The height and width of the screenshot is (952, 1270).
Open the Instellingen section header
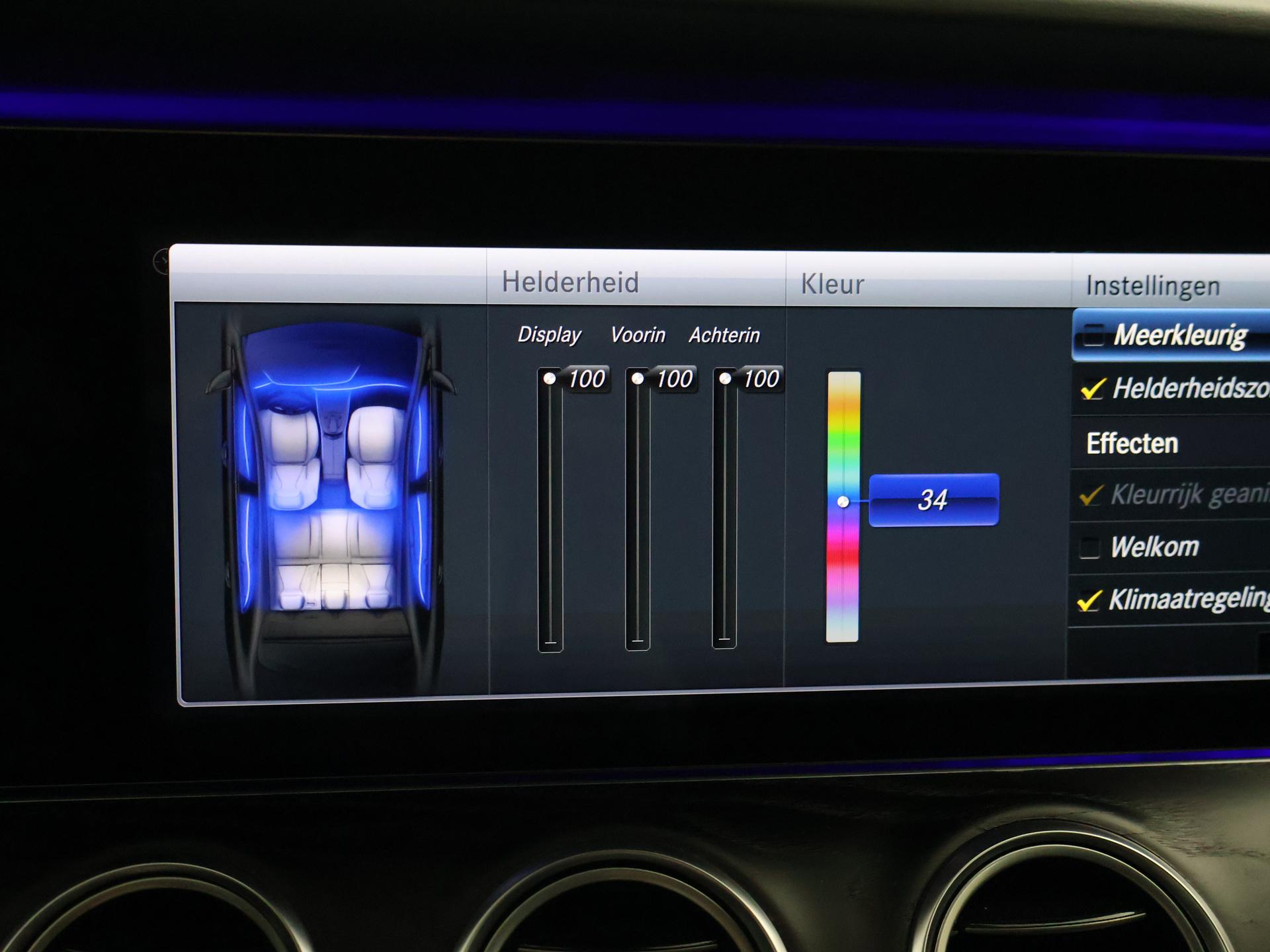[1152, 286]
